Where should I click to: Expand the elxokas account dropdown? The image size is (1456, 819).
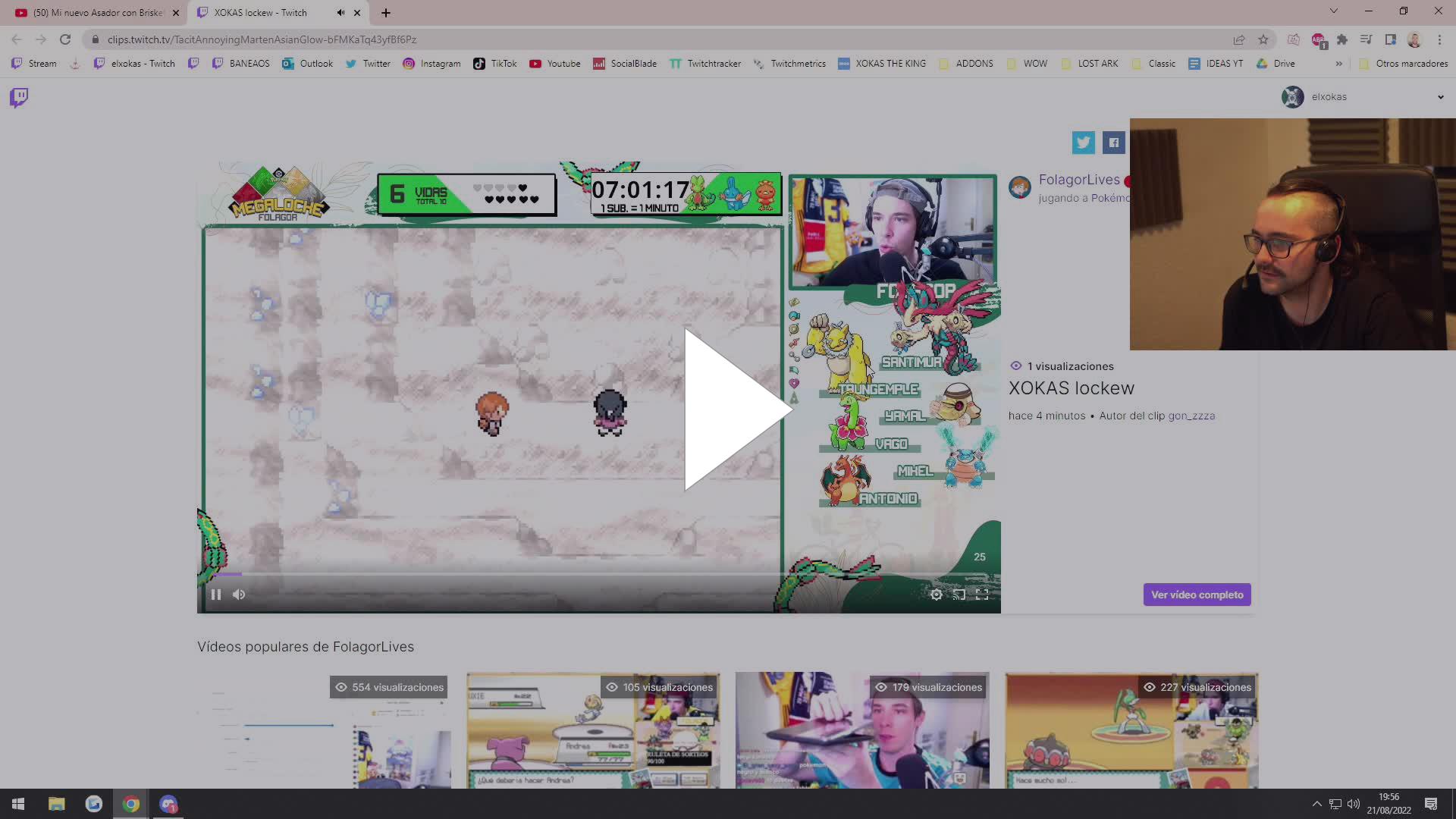click(1441, 97)
